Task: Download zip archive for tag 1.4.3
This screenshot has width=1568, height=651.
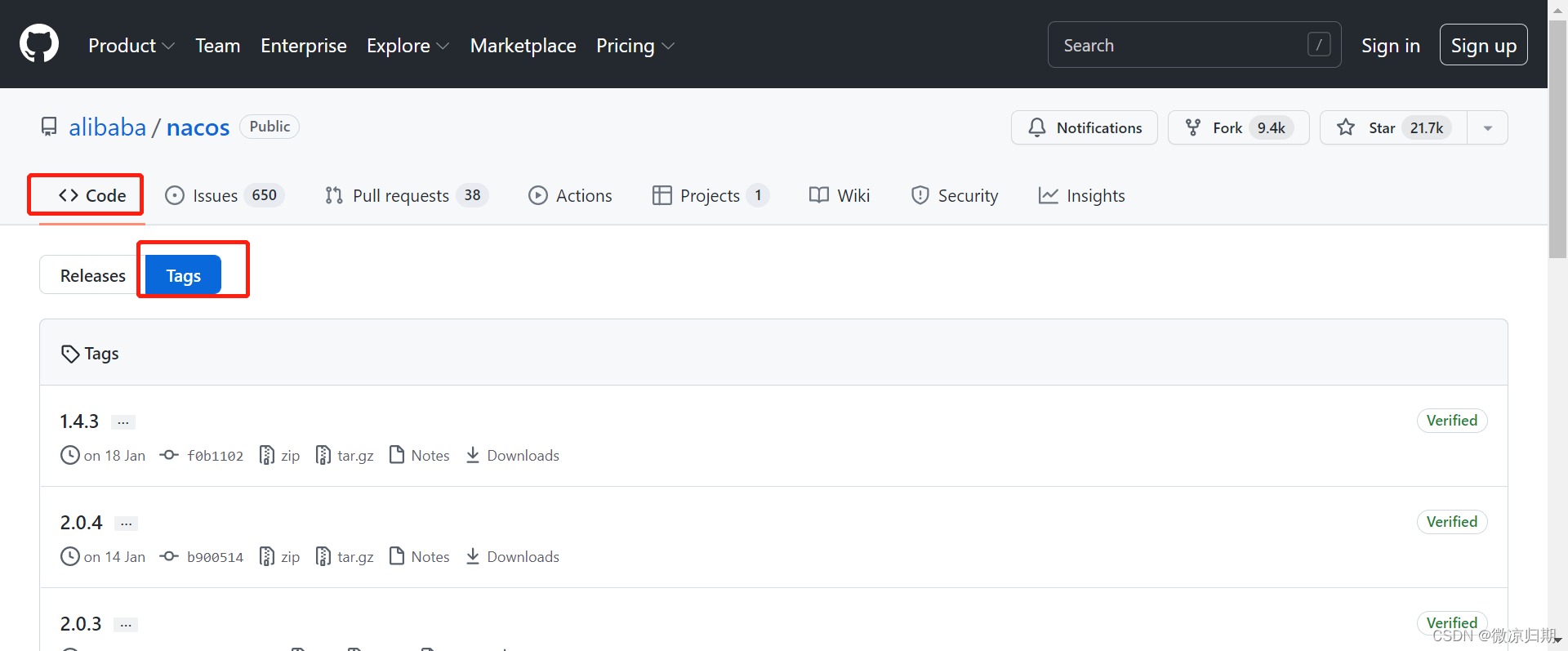Action: coord(279,455)
